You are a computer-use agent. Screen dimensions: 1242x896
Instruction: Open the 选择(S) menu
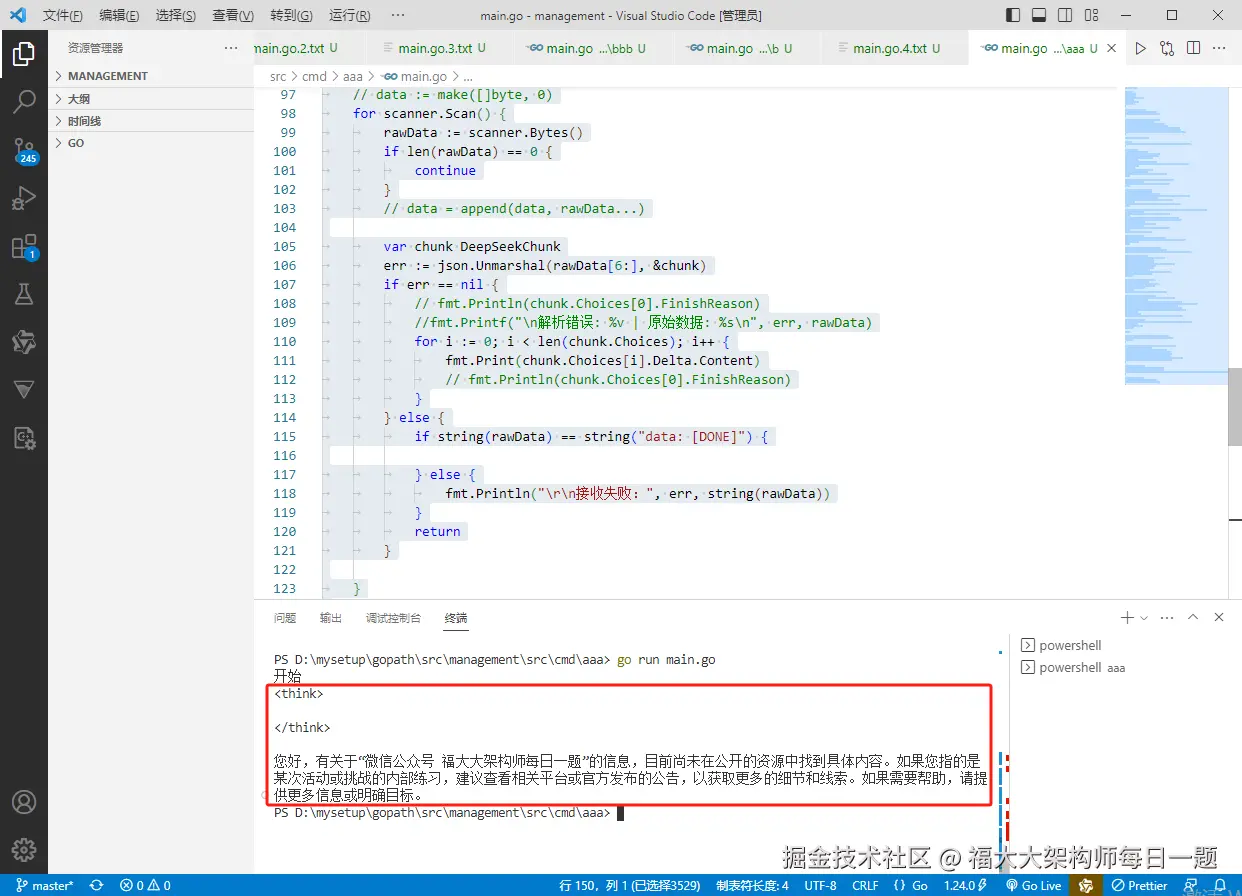[x=176, y=15]
